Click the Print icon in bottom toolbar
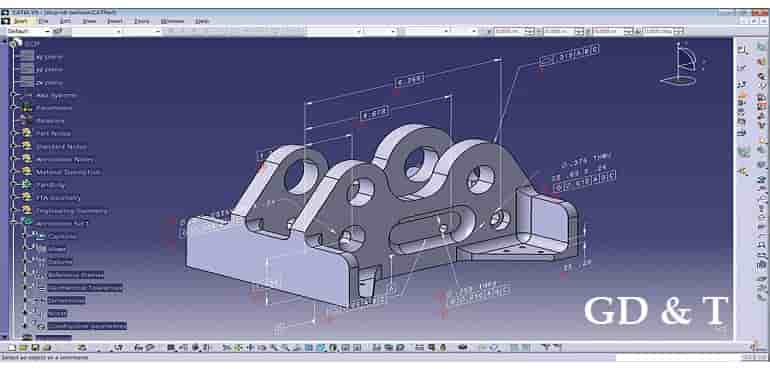This screenshot has height=370, width=770. (x=46, y=348)
